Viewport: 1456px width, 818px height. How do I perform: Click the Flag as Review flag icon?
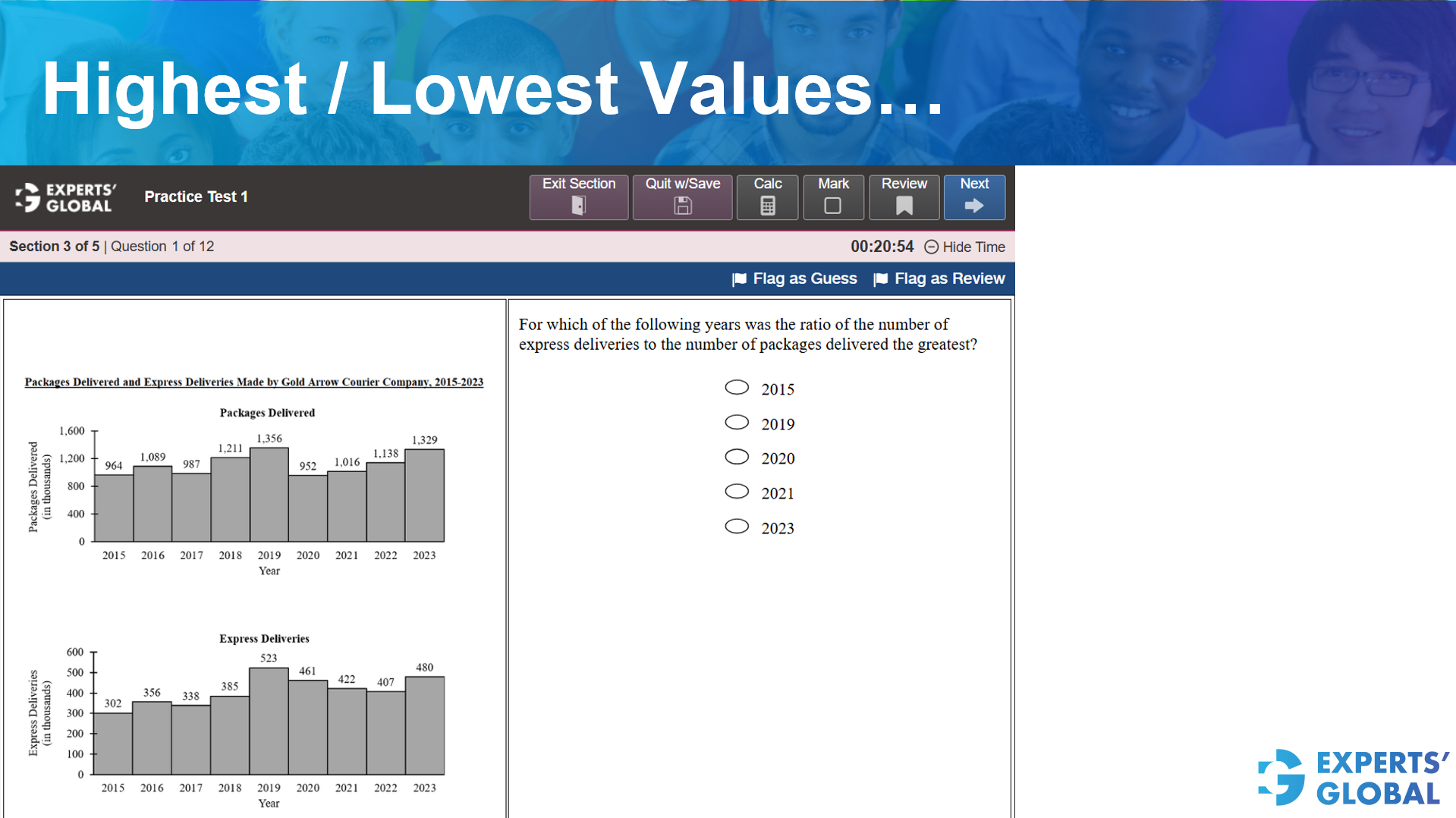[x=880, y=278]
